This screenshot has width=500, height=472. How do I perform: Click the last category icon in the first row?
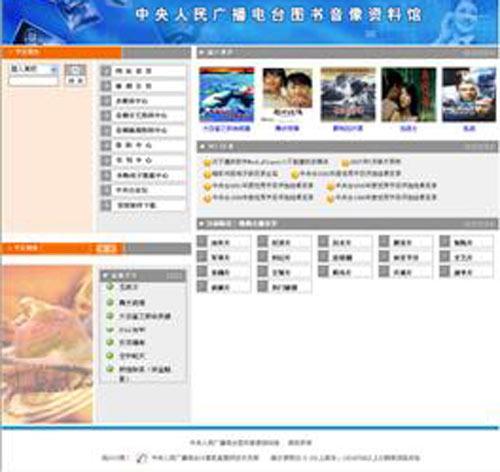[x=445, y=241]
